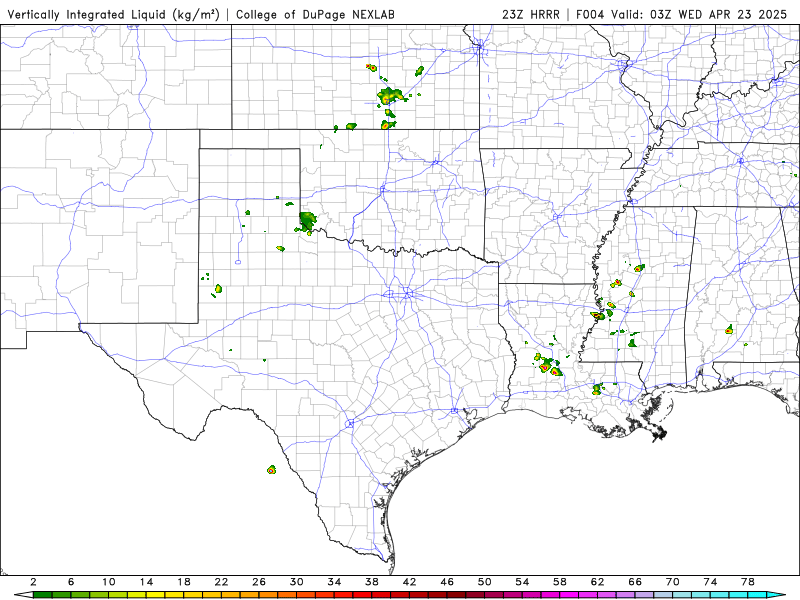Click the isolated storm cell south of the Texas-Mexico border
This screenshot has width=800, height=600.
[271, 470]
